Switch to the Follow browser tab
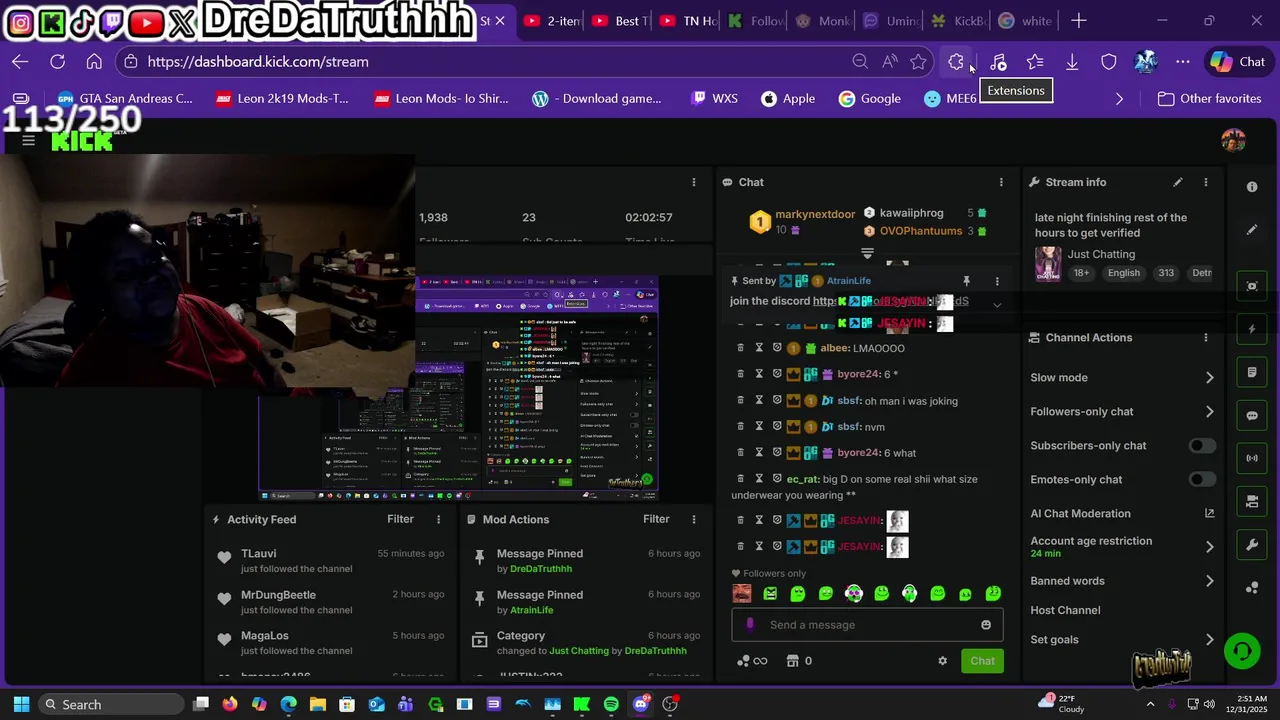 point(756,21)
